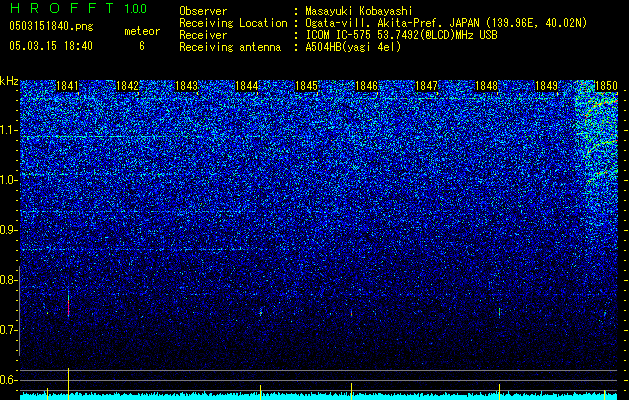
Task: Click the date stamp 05.03.15 18:40
Action: [x=51, y=46]
